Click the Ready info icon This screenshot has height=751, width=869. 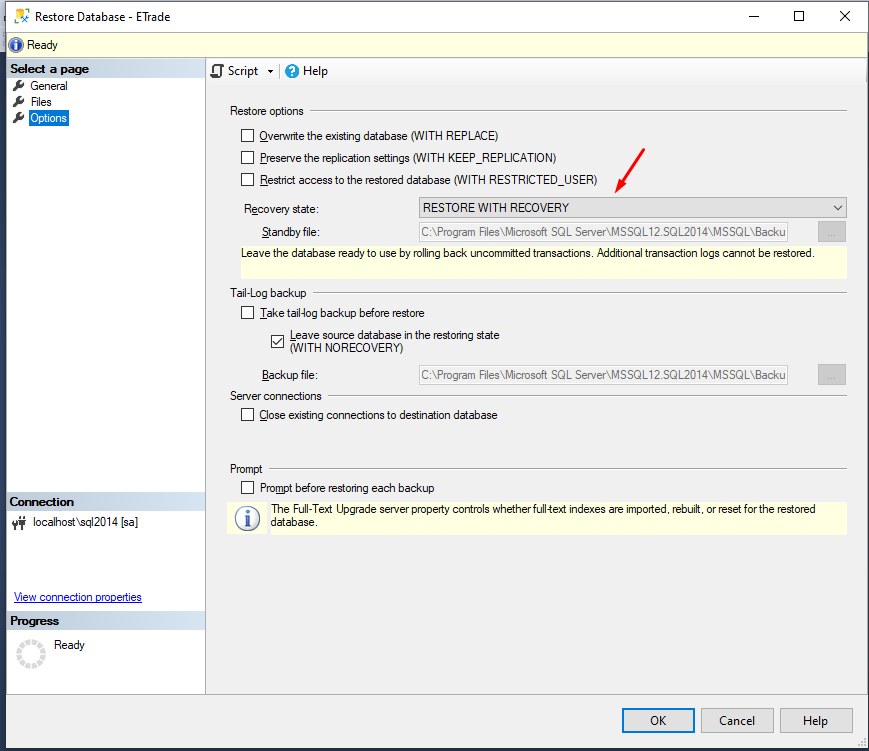pos(16,45)
